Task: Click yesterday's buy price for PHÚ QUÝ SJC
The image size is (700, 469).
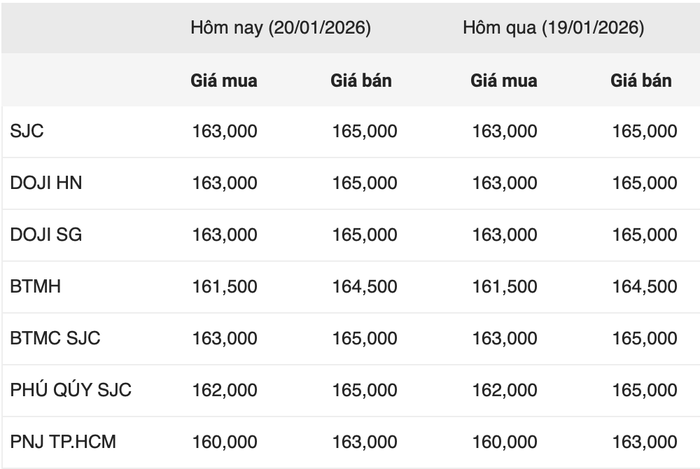Action: click(504, 390)
